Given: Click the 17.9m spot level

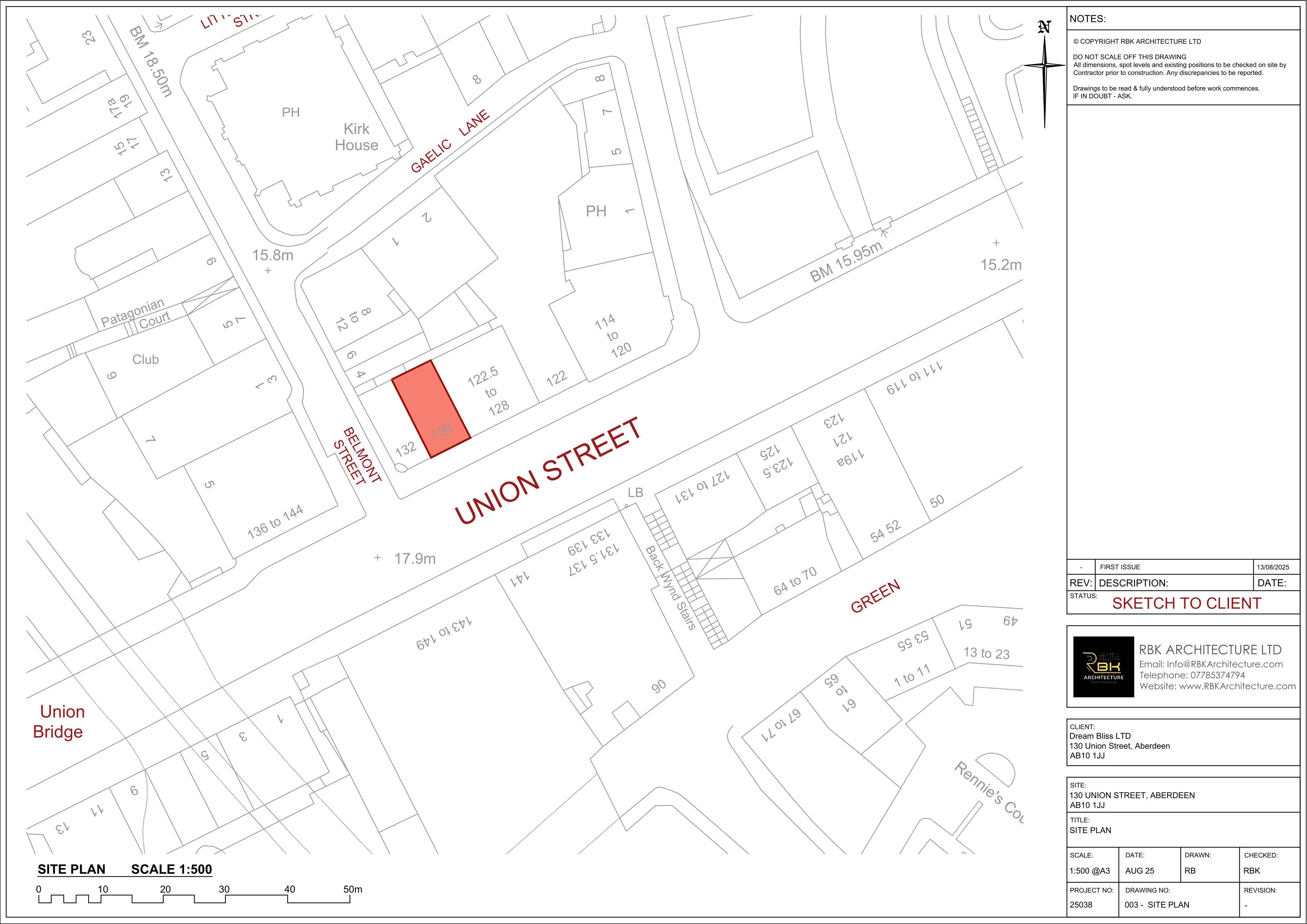Looking at the screenshot, I should pos(415,559).
